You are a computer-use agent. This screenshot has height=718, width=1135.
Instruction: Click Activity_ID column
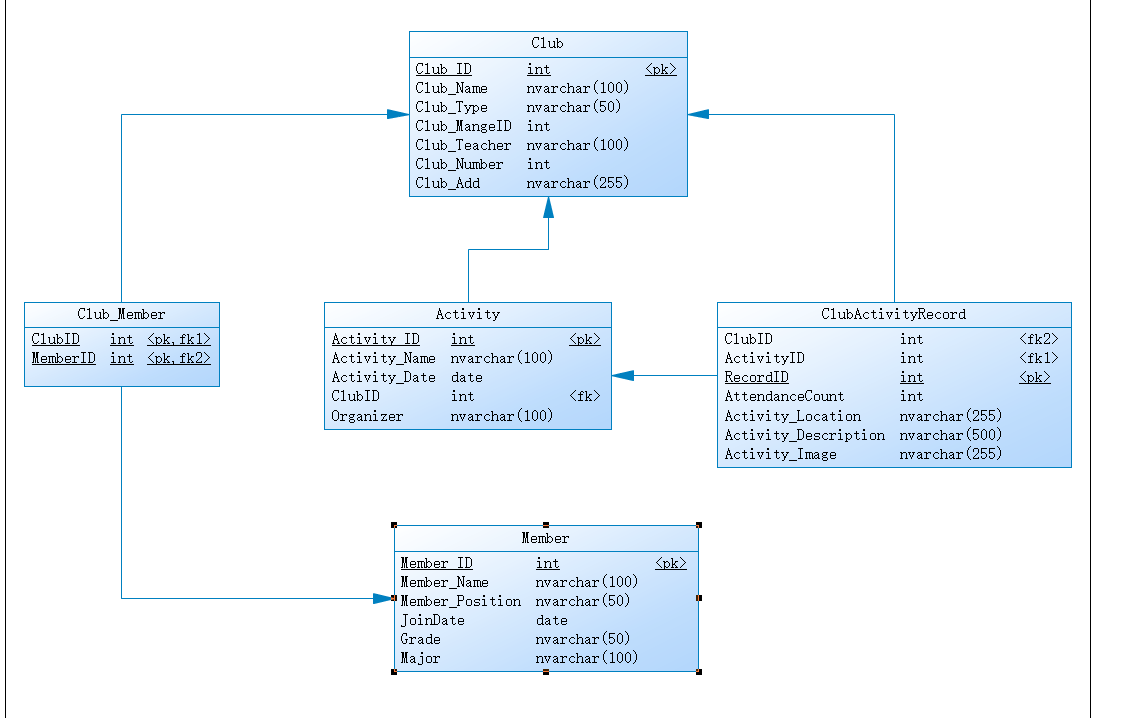tap(376, 339)
